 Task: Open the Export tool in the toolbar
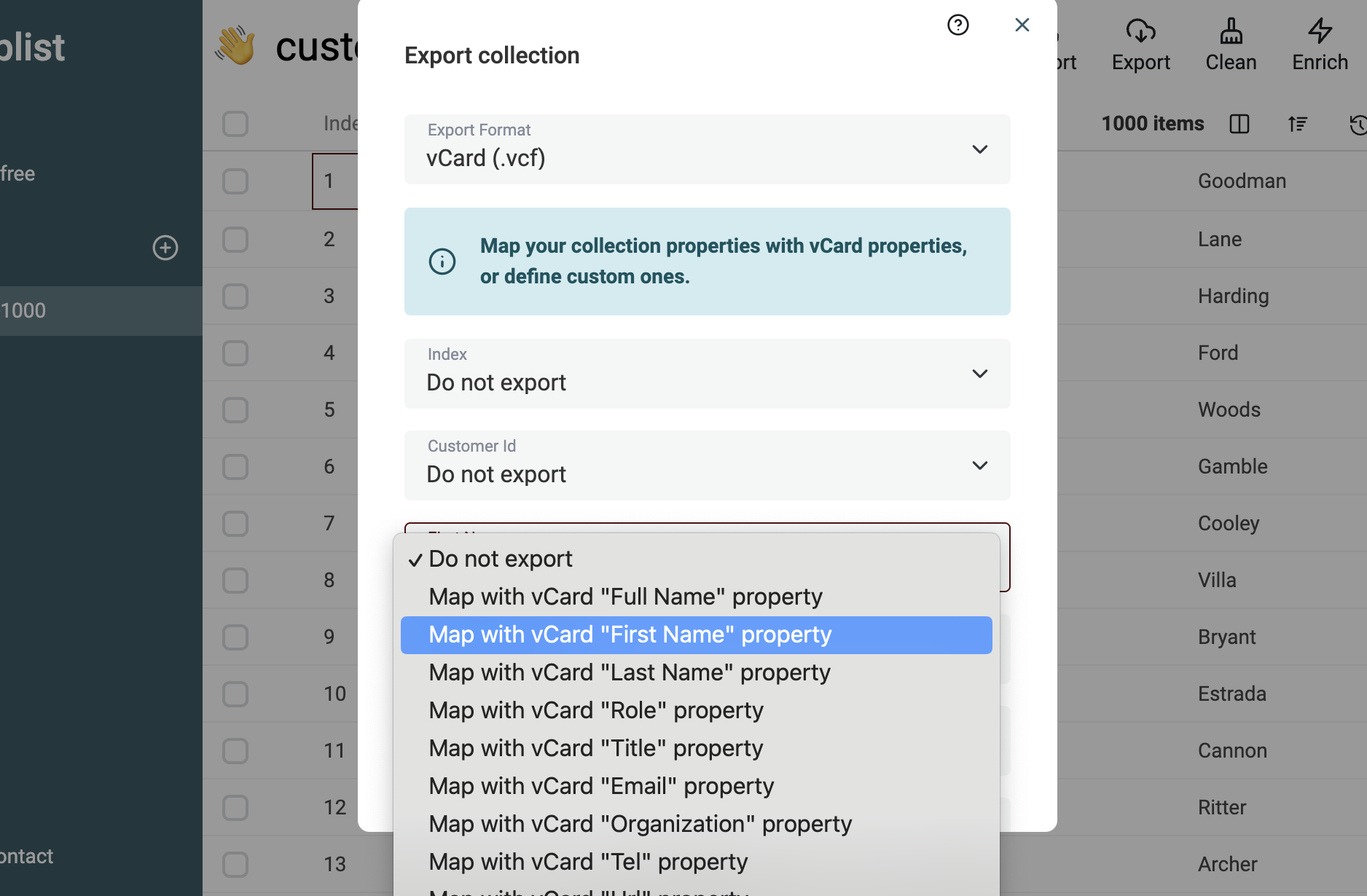(1140, 44)
